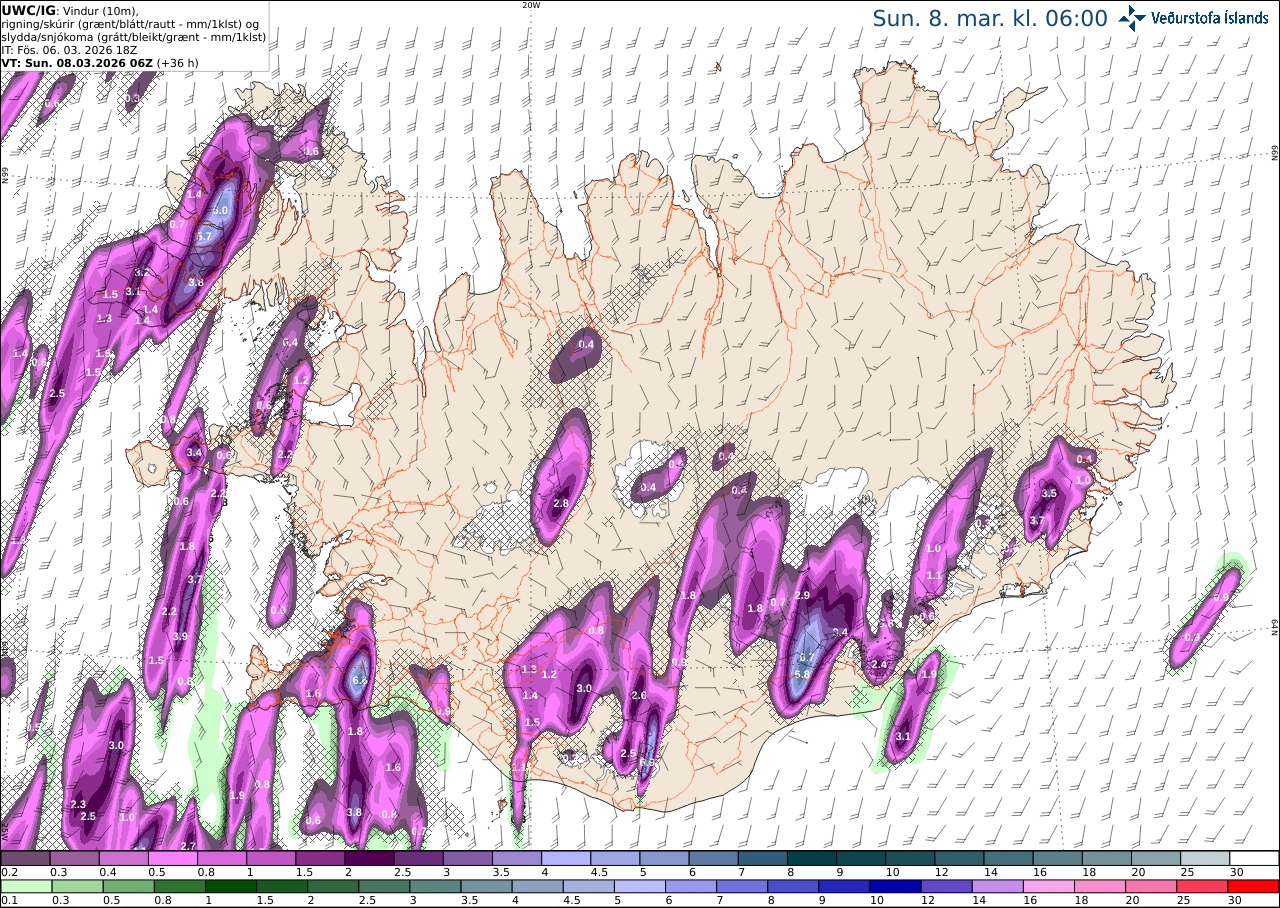
Task: Pick the white snow swatch labeled 30
Action: 1254,858
